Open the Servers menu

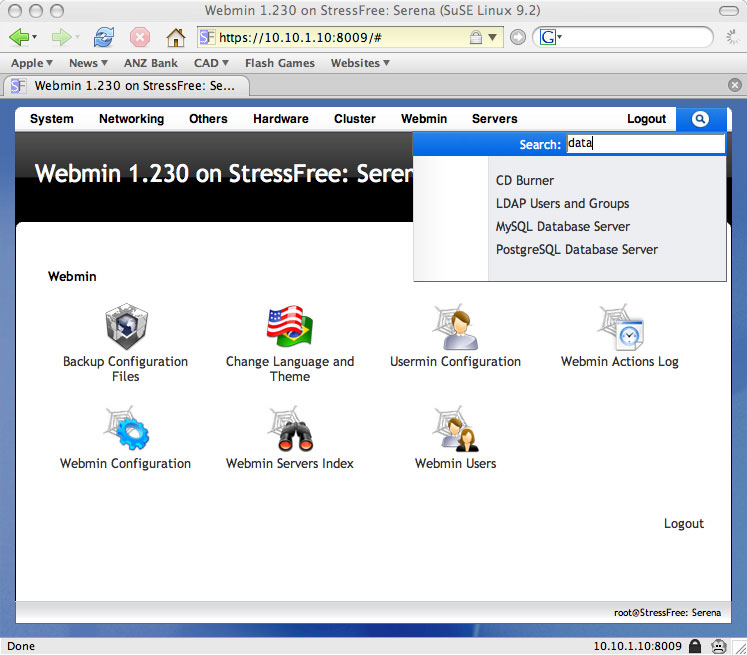495,119
